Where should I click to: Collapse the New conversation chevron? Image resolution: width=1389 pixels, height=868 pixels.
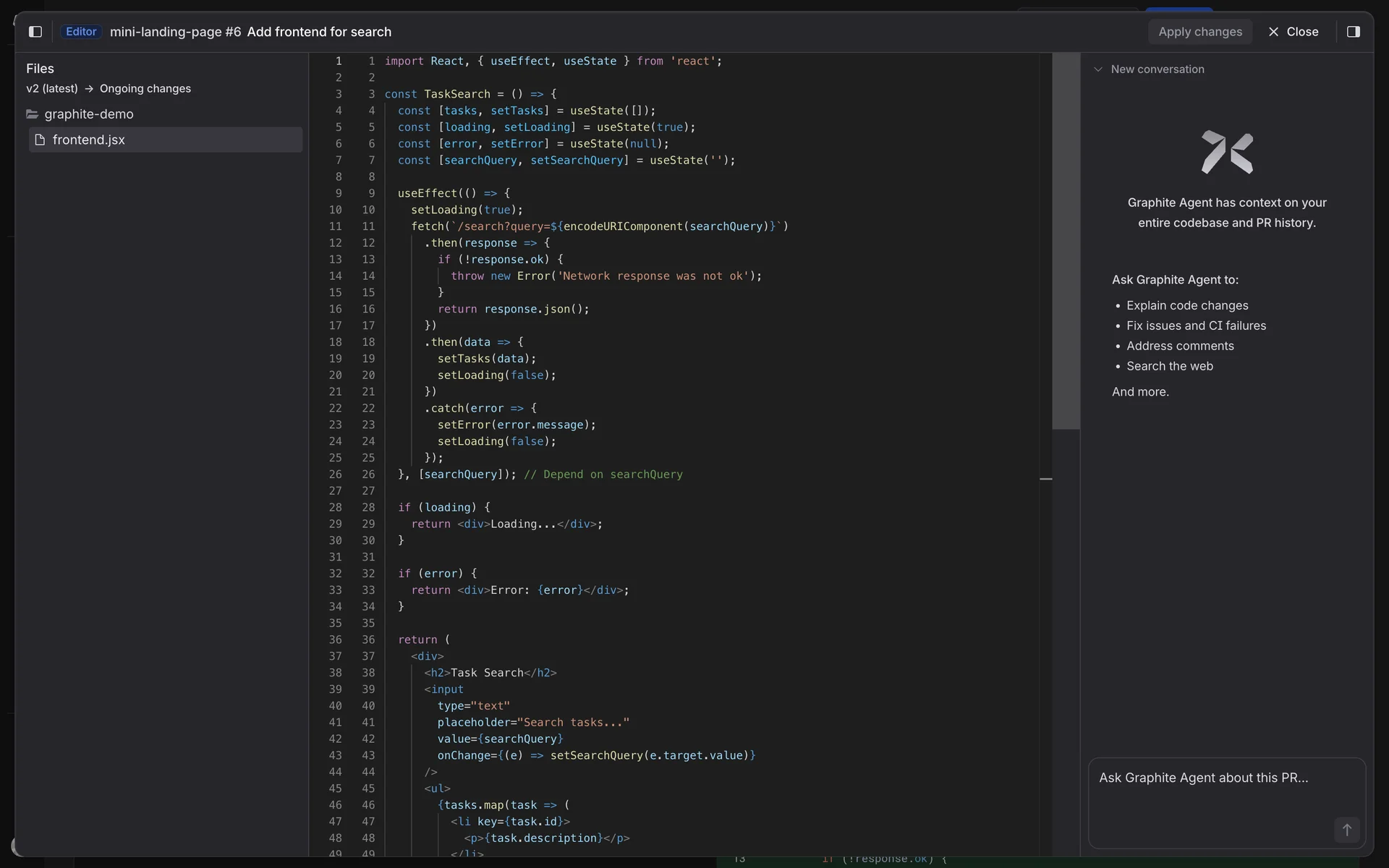tap(1098, 69)
